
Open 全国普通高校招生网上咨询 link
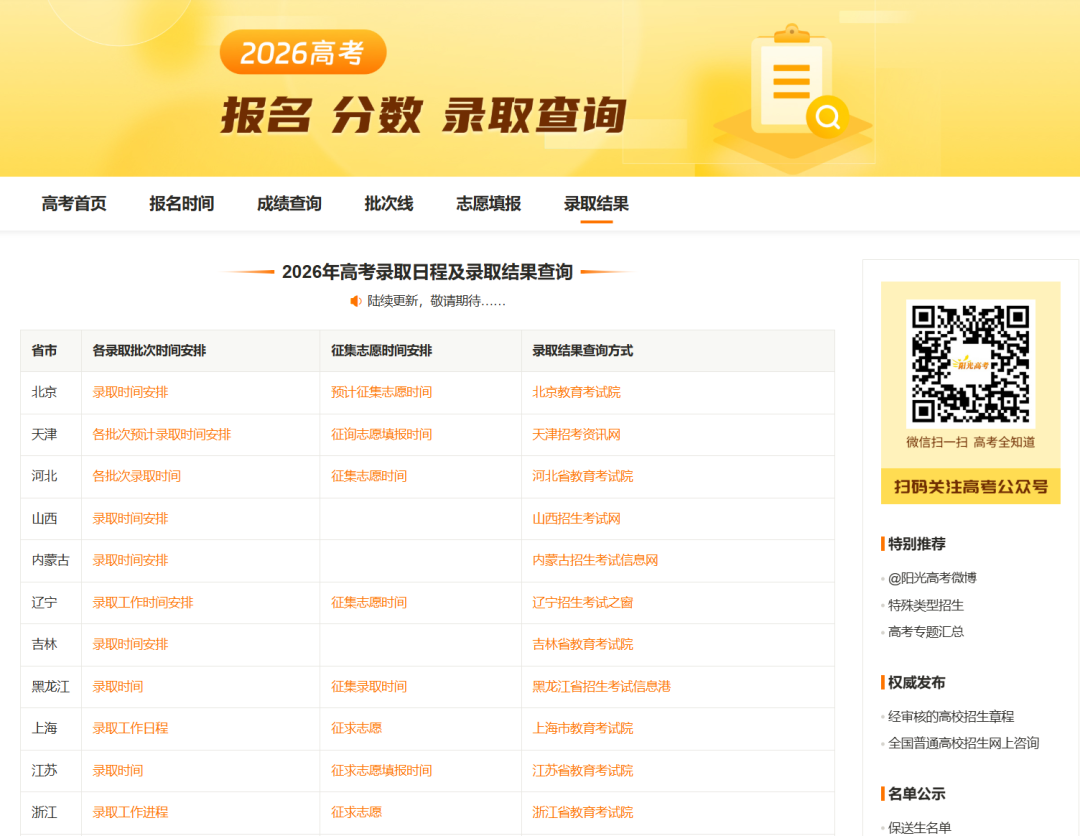tap(964, 743)
